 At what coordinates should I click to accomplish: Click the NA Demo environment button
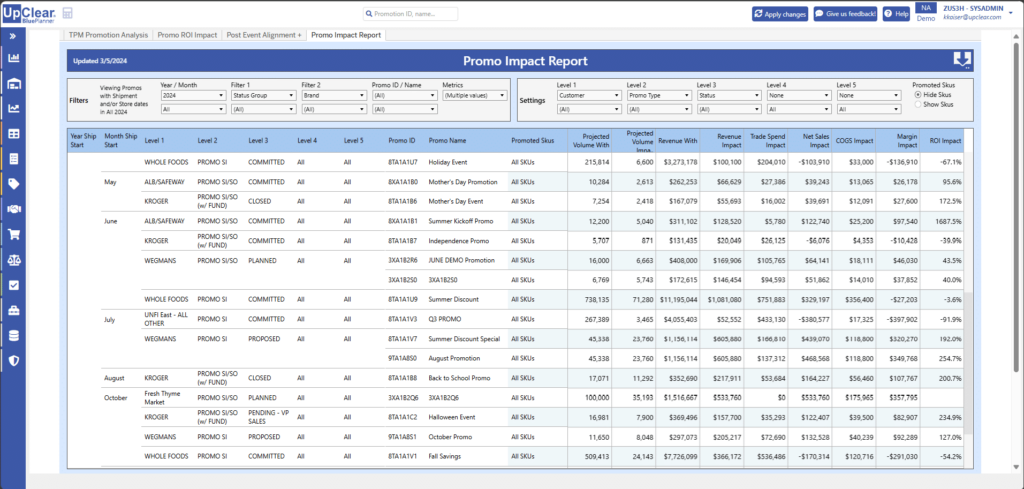[925, 12]
